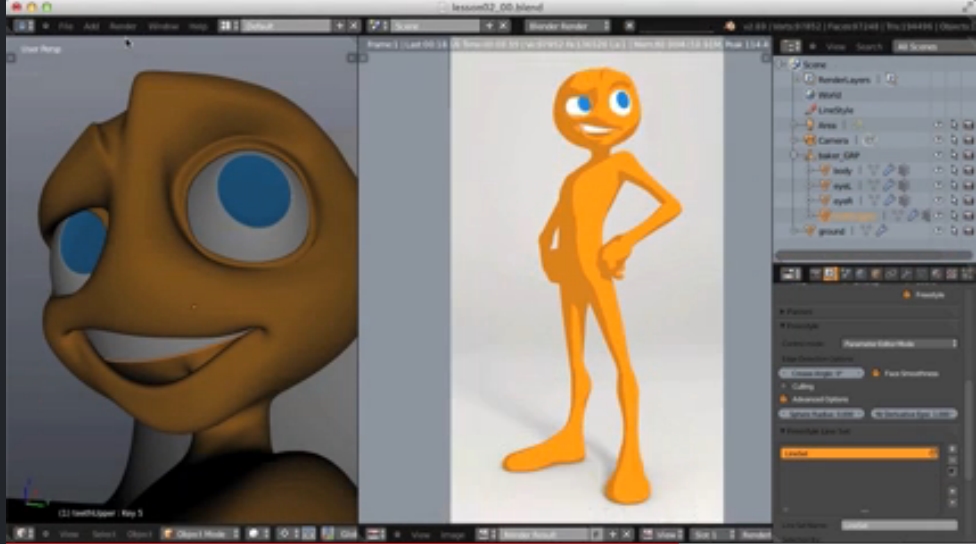Screen dimensions: 976x544
Task: Toggle the Face Smoothness checkbox
Action: pyautogui.click(x=876, y=373)
